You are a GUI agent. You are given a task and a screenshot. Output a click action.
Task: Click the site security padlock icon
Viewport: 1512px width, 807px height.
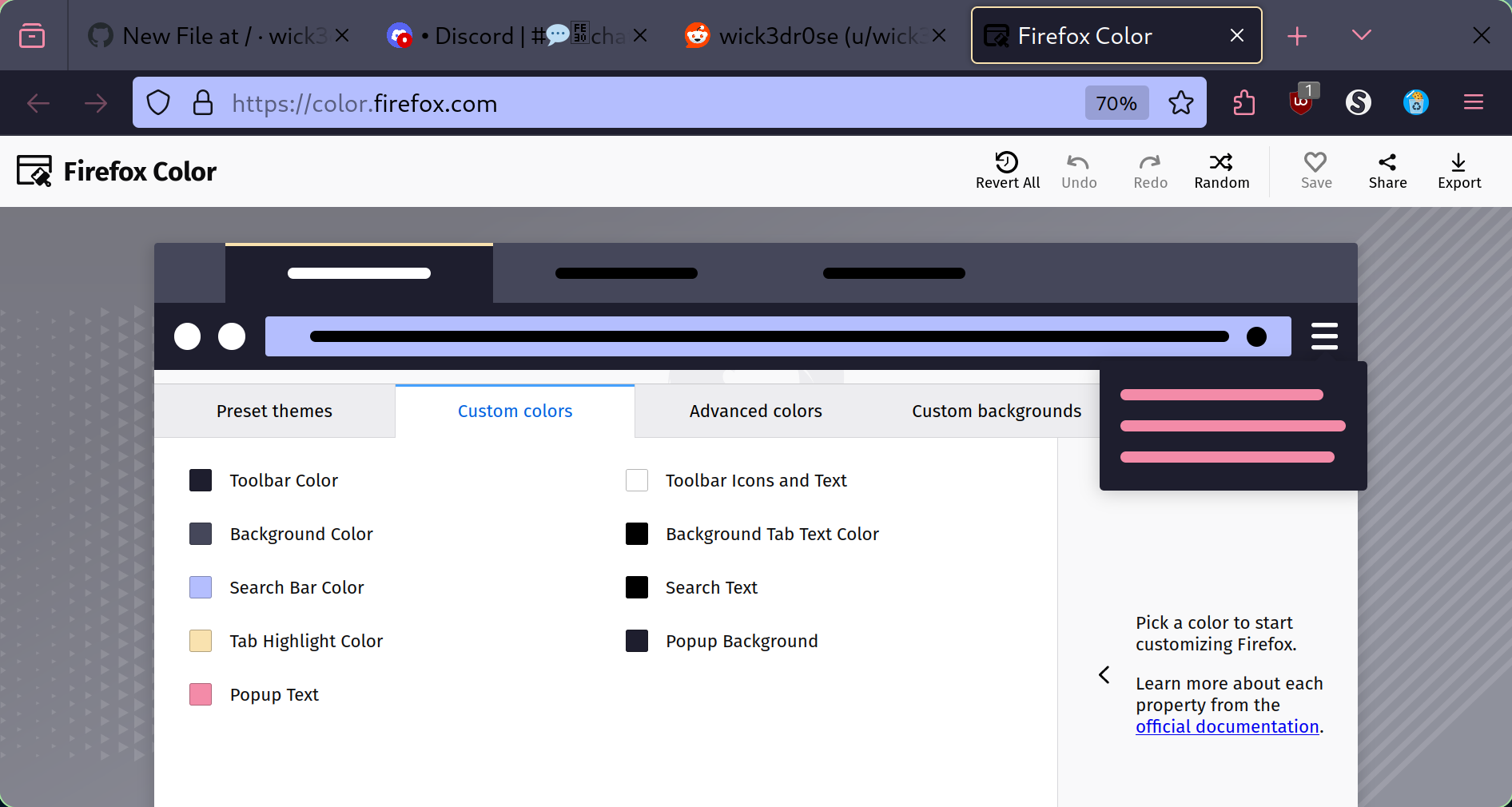coord(203,103)
